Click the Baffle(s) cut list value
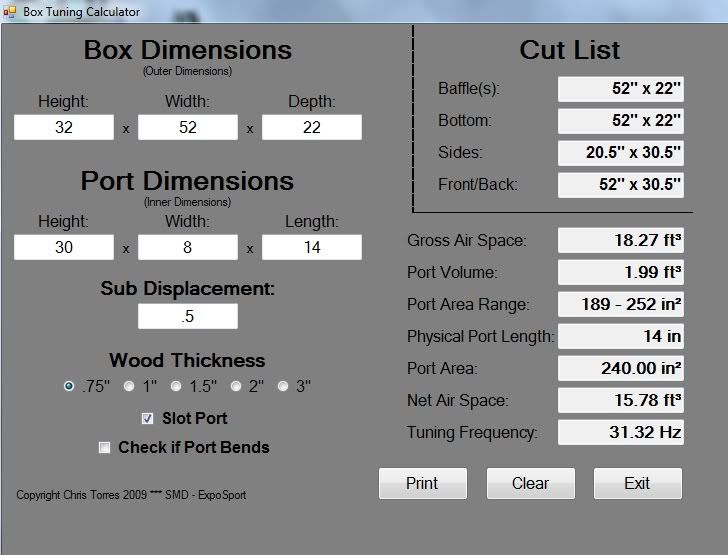This screenshot has height=556, width=728. [621, 89]
